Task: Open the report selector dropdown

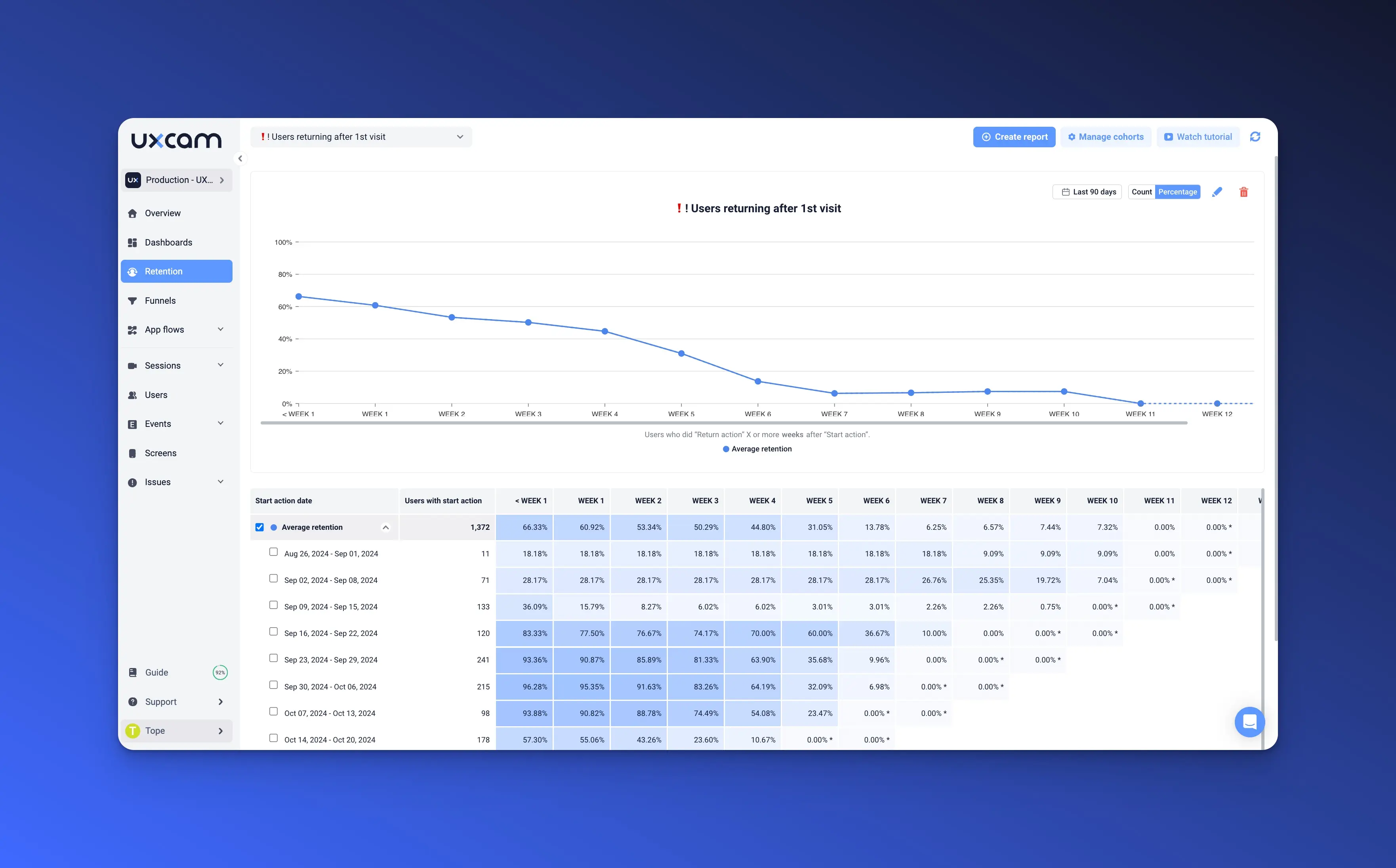Action: pos(361,137)
